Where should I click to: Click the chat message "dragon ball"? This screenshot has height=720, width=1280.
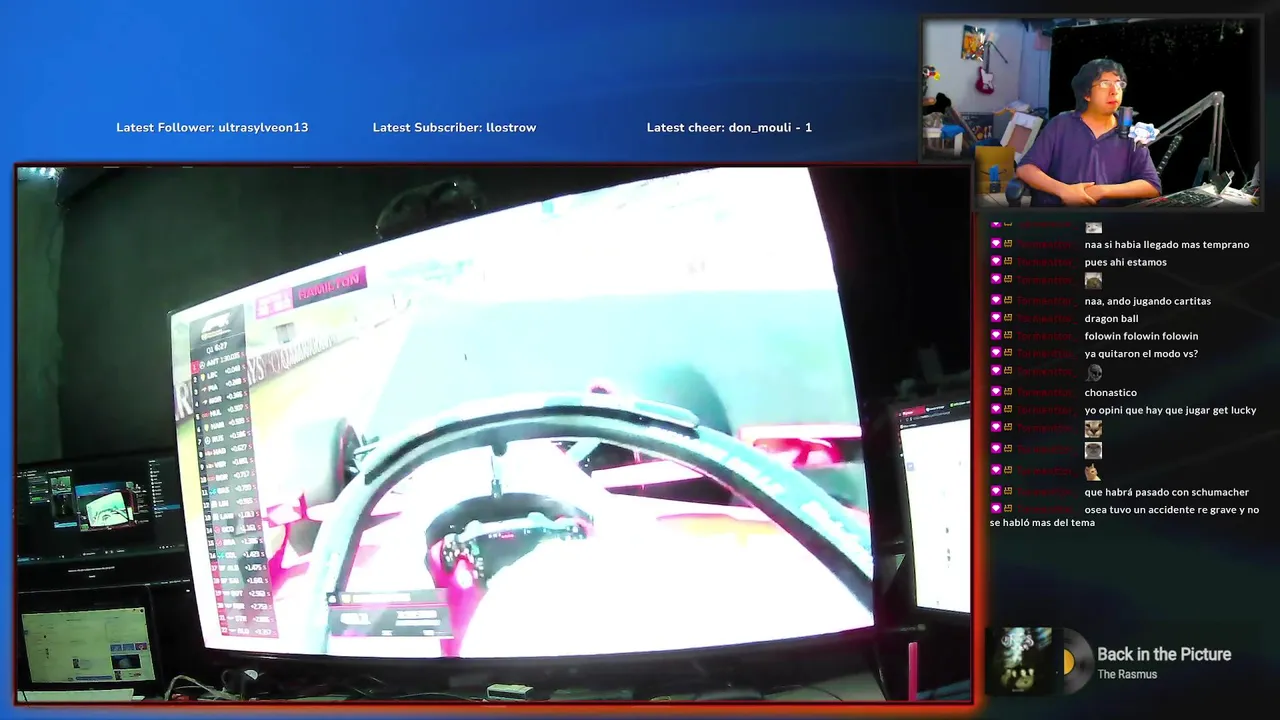(1111, 319)
